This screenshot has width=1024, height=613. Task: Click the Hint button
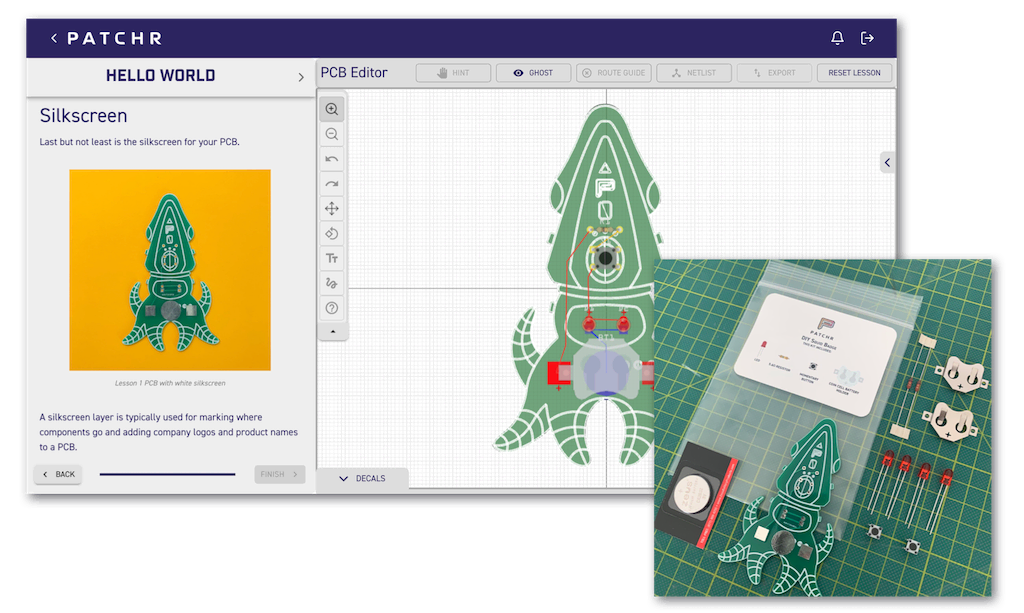coord(453,73)
